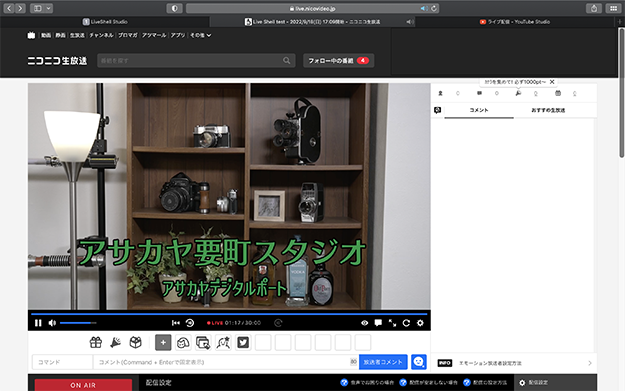Close the 1000pt tooltip popup
Image resolution: width=625 pixels, height=391 pixels.
point(552,82)
